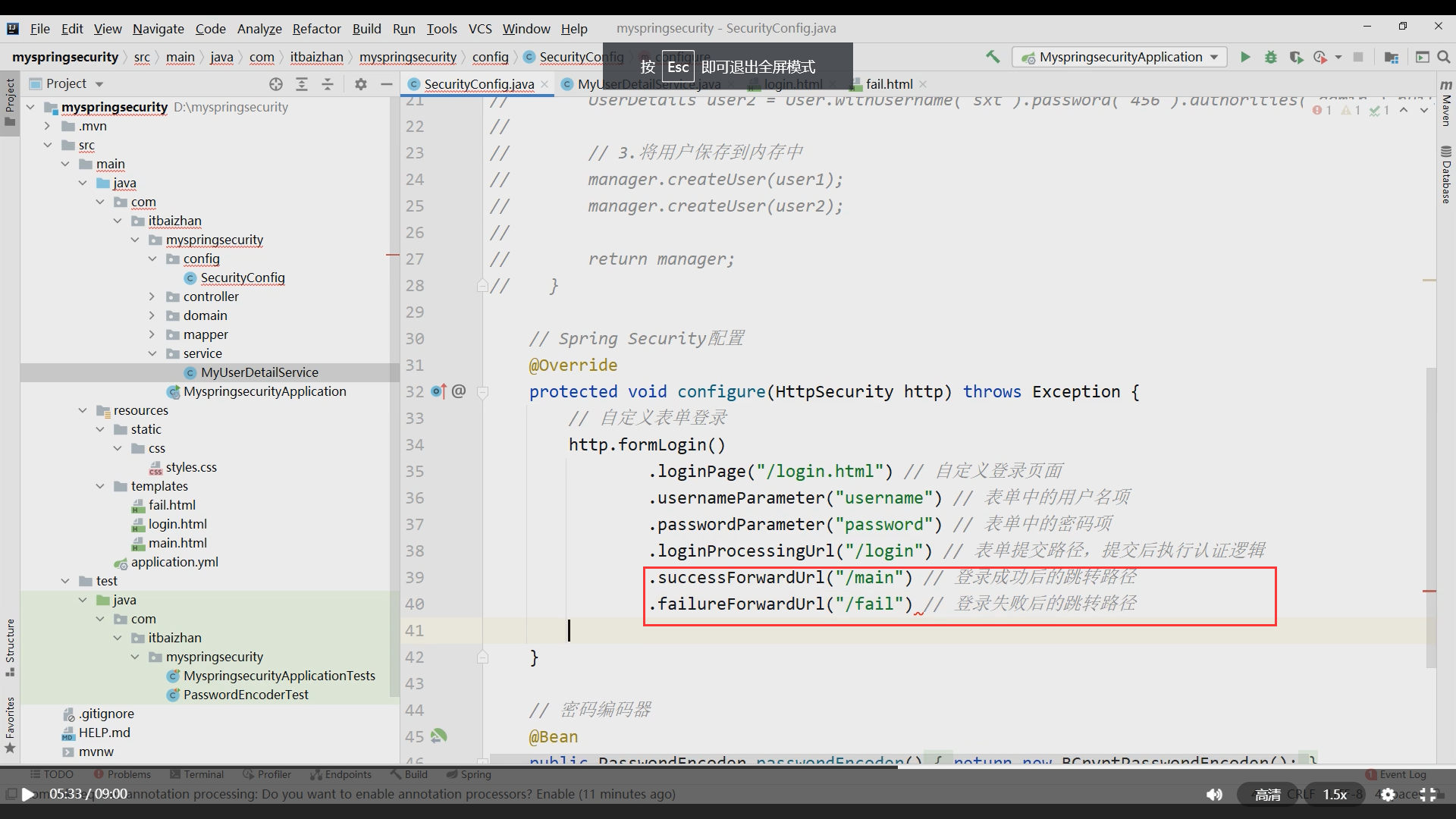Go to next highlighted error arrow

(x=1424, y=111)
